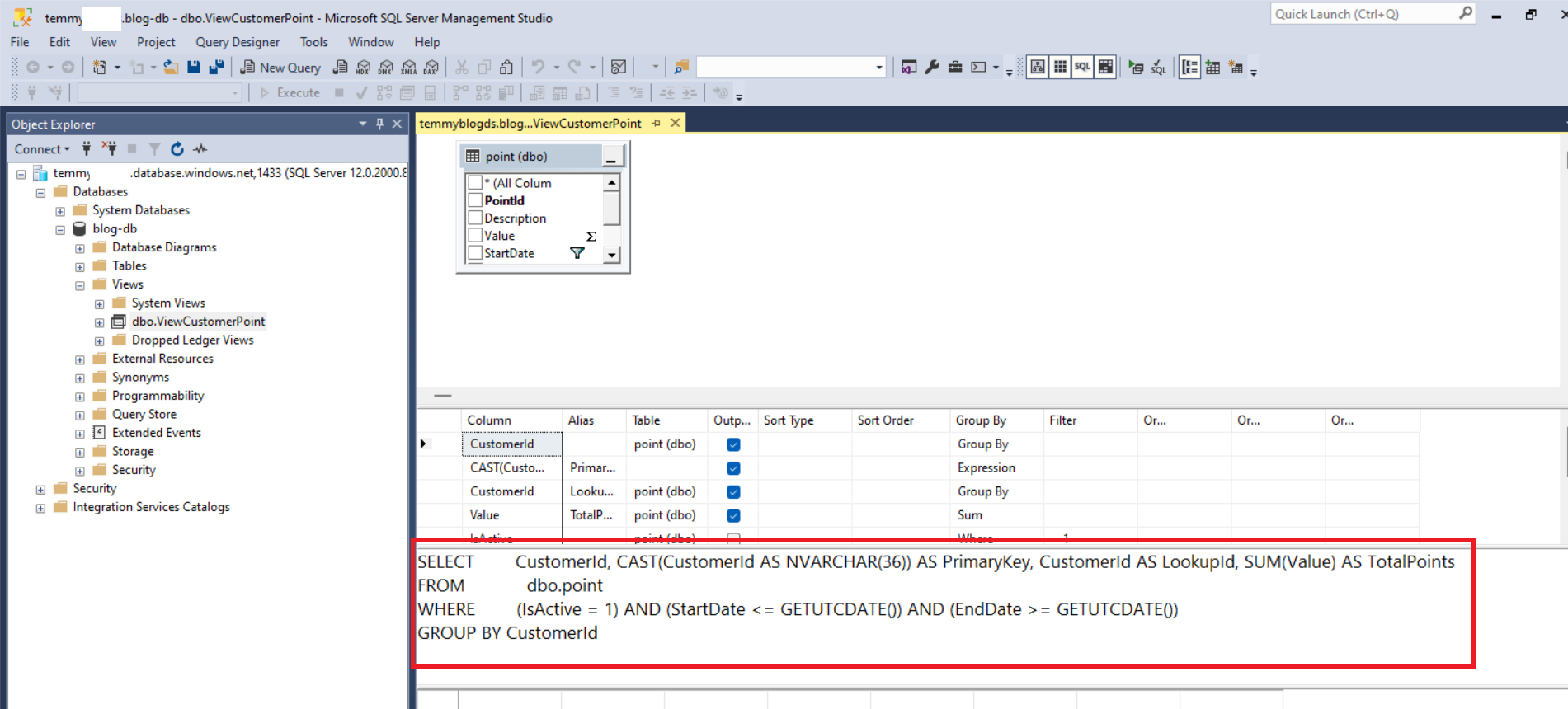Refresh the Object Explorer

coord(177,149)
